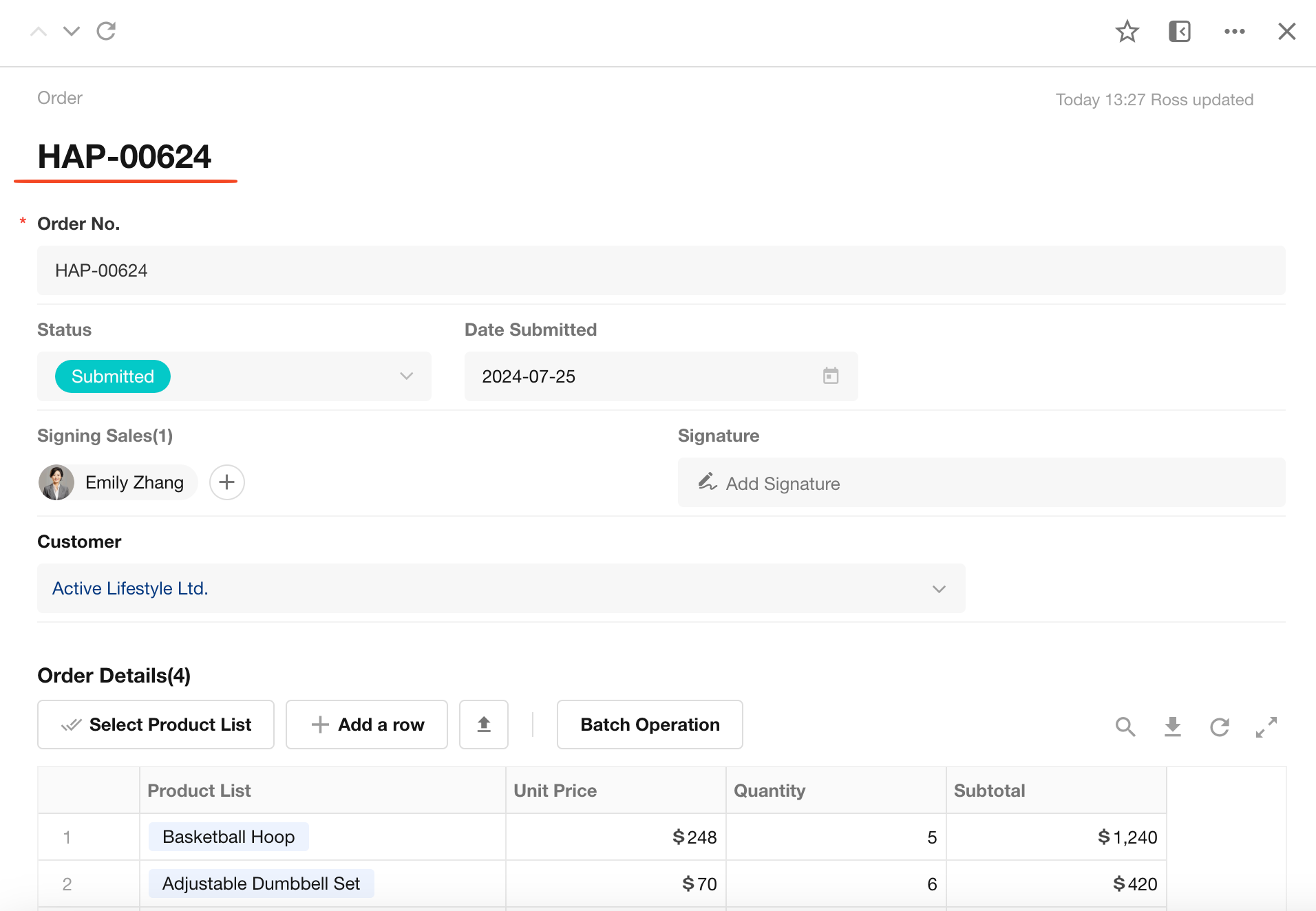Screen dimensions: 1316x911
Task: Open the three-dot more options menu
Action: pyautogui.click(x=1234, y=32)
